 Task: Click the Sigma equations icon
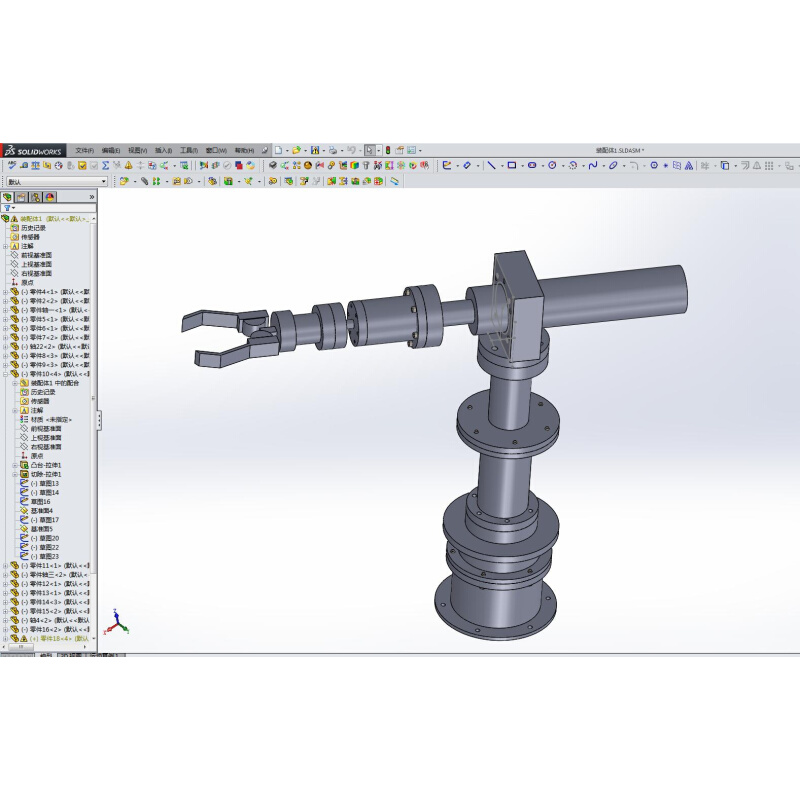tap(105, 165)
